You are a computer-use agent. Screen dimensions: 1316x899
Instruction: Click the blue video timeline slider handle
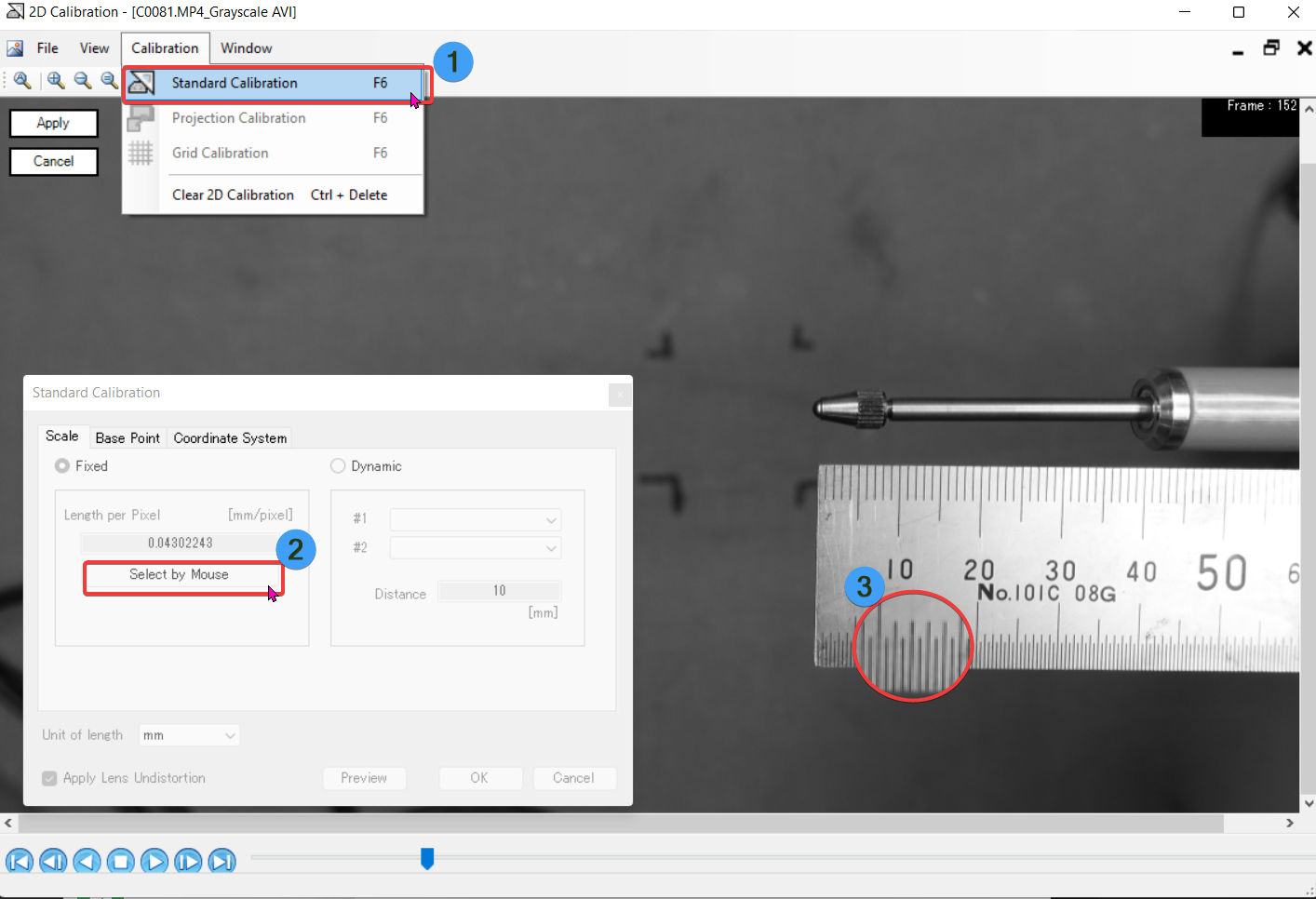(x=427, y=858)
